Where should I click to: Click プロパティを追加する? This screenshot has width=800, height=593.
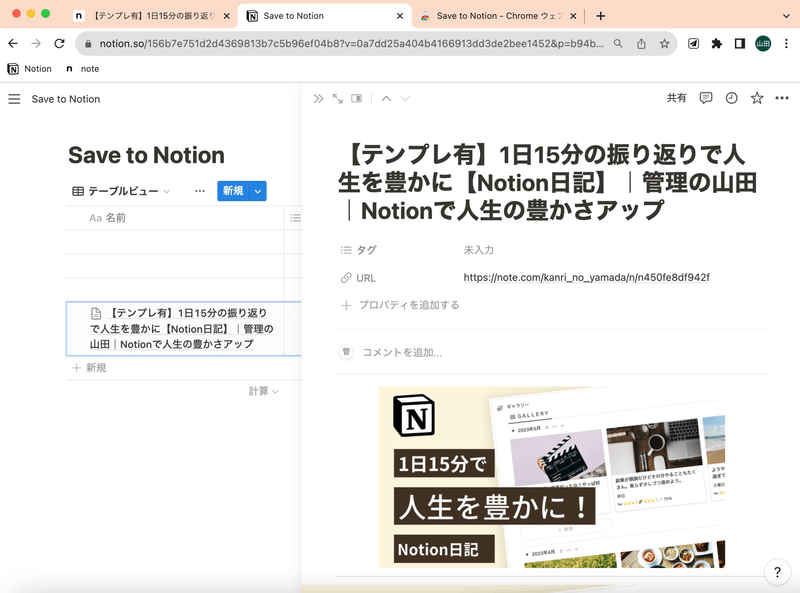coord(401,305)
